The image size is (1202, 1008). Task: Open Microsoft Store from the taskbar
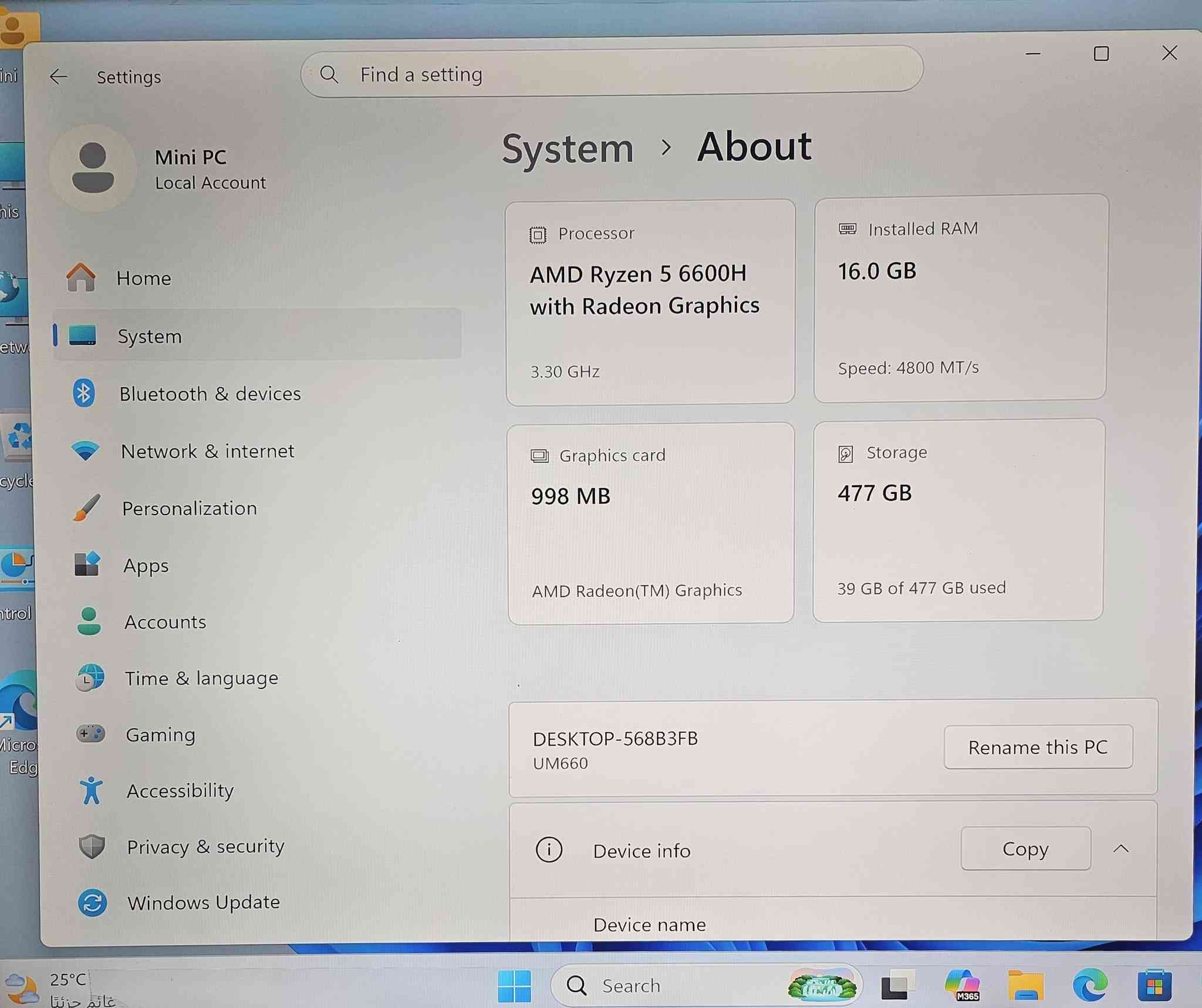pos(1154,986)
